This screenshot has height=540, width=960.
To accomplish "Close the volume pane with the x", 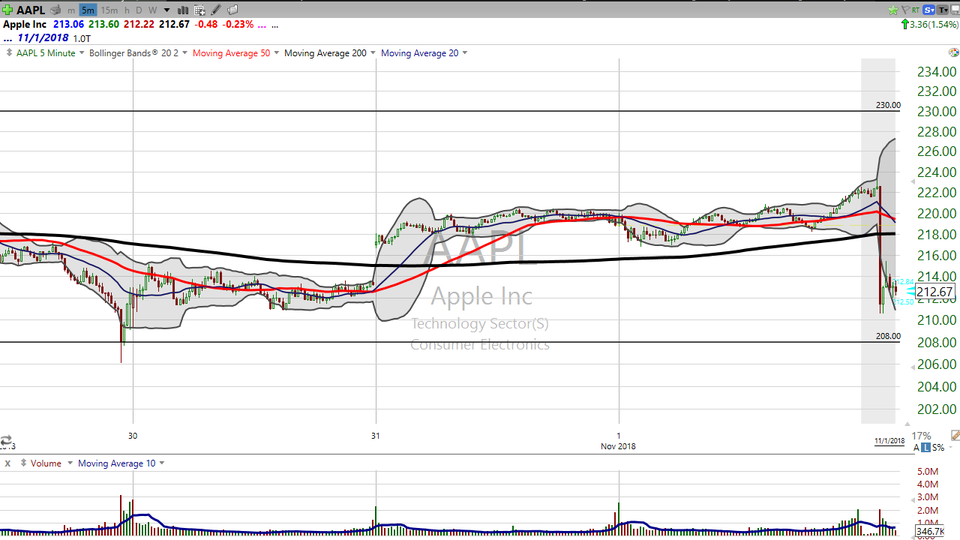I will pyautogui.click(x=7, y=463).
